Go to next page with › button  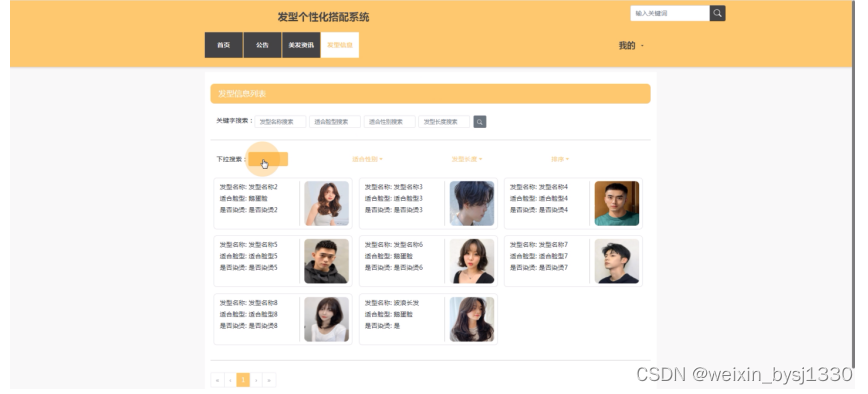(x=256, y=380)
